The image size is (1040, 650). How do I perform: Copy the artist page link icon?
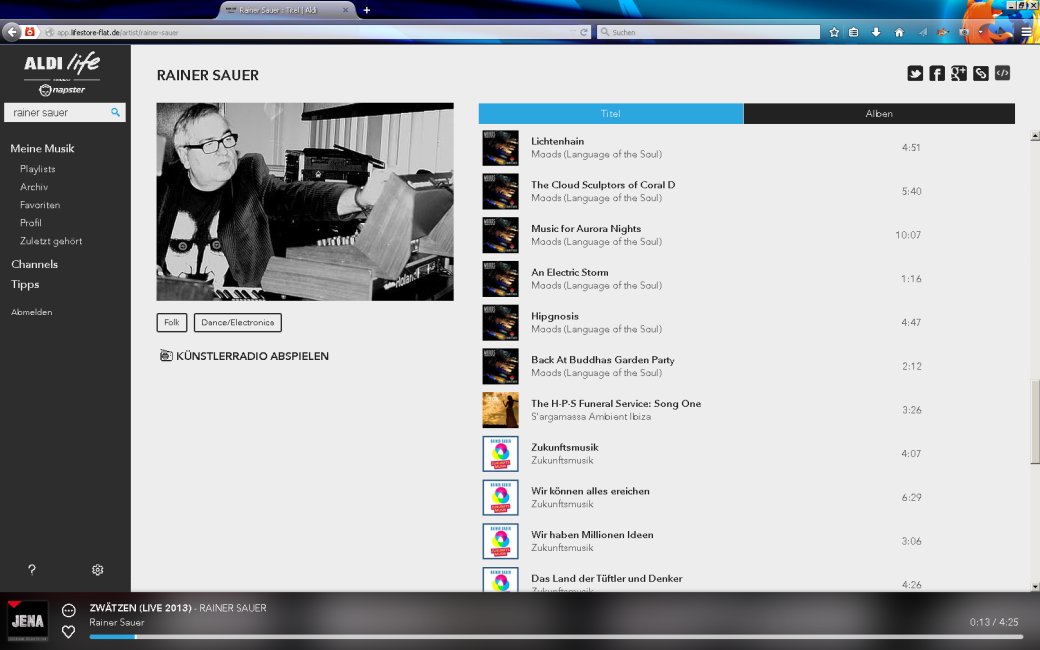[x=980, y=74]
